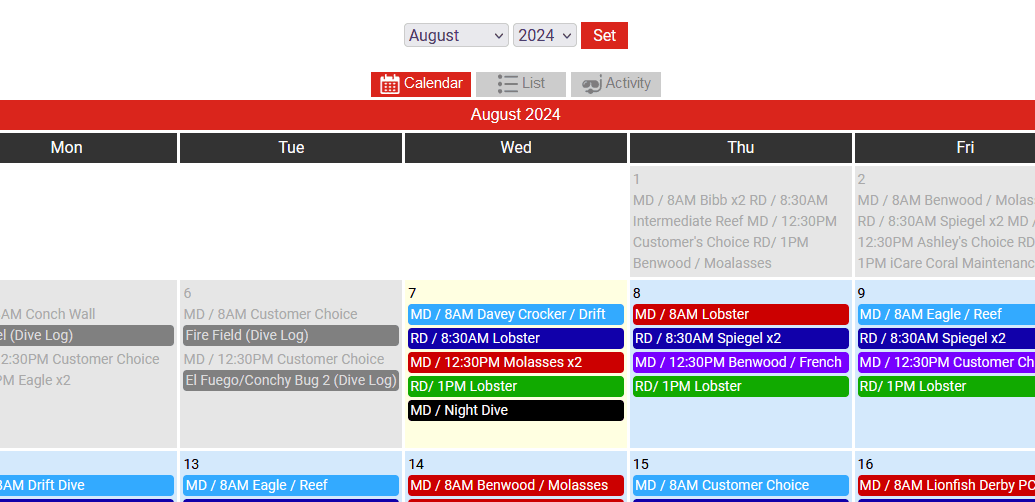Select MD / 12:30PM Molasses x2 event
Screen dimensions: 1035x502
point(515,362)
